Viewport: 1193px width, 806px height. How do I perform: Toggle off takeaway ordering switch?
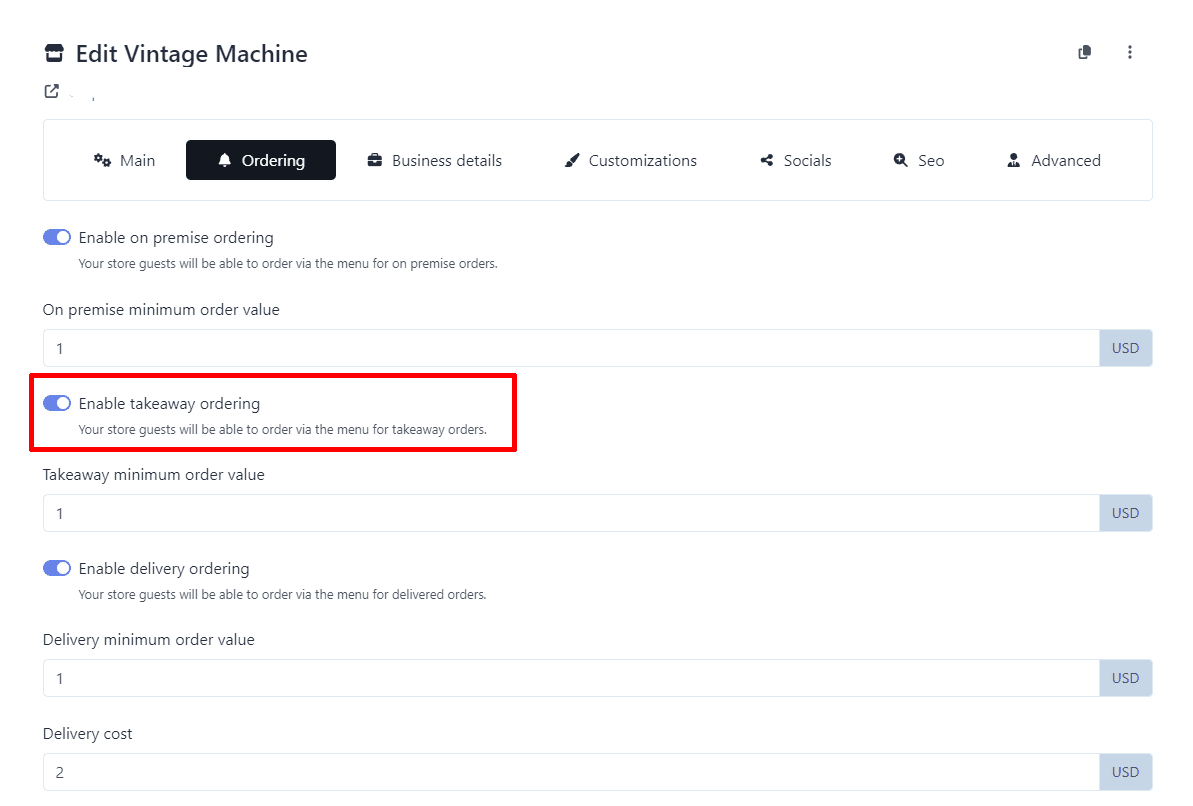pyautogui.click(x=57, y=404)
